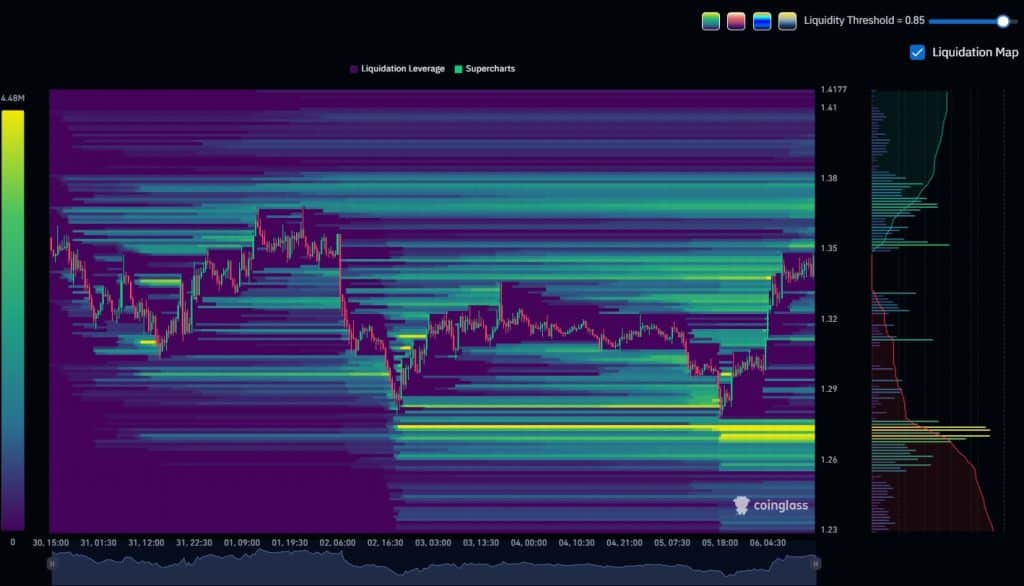The image size is (1024, 586).
Task: Click the time range navigator overview area
Action: 434,567
